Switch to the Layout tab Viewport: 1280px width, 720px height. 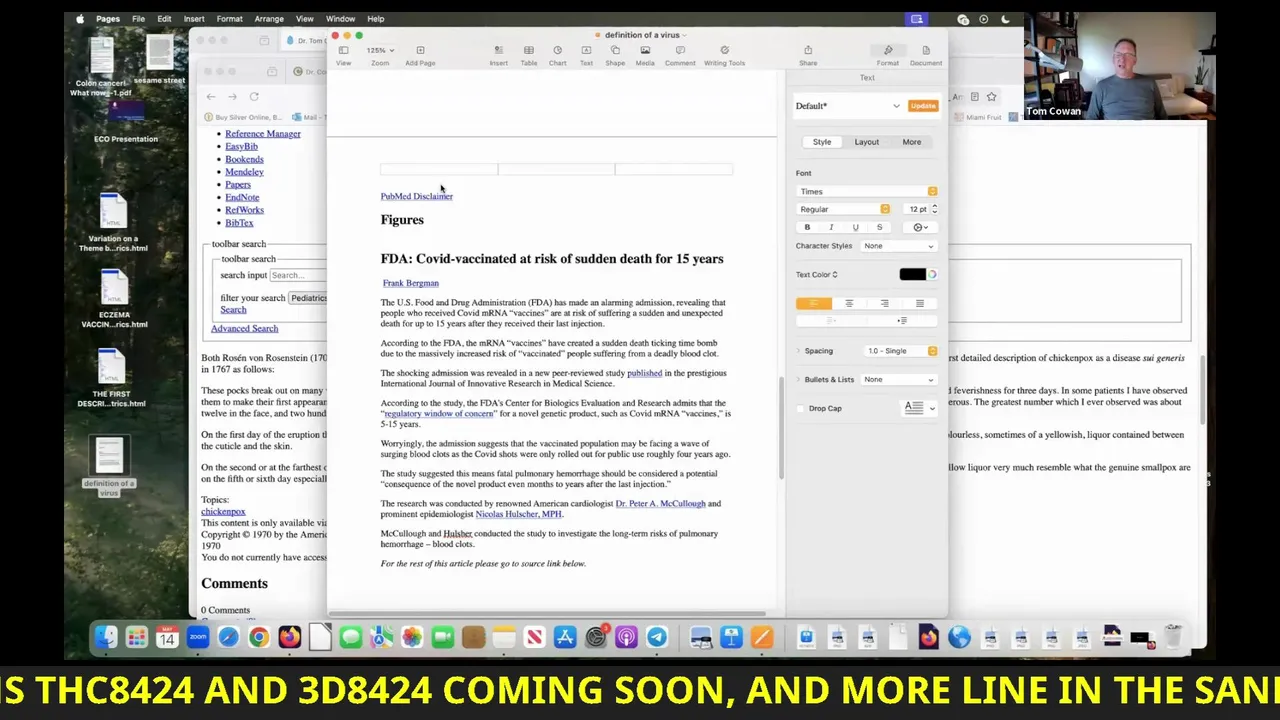(867, 142)
